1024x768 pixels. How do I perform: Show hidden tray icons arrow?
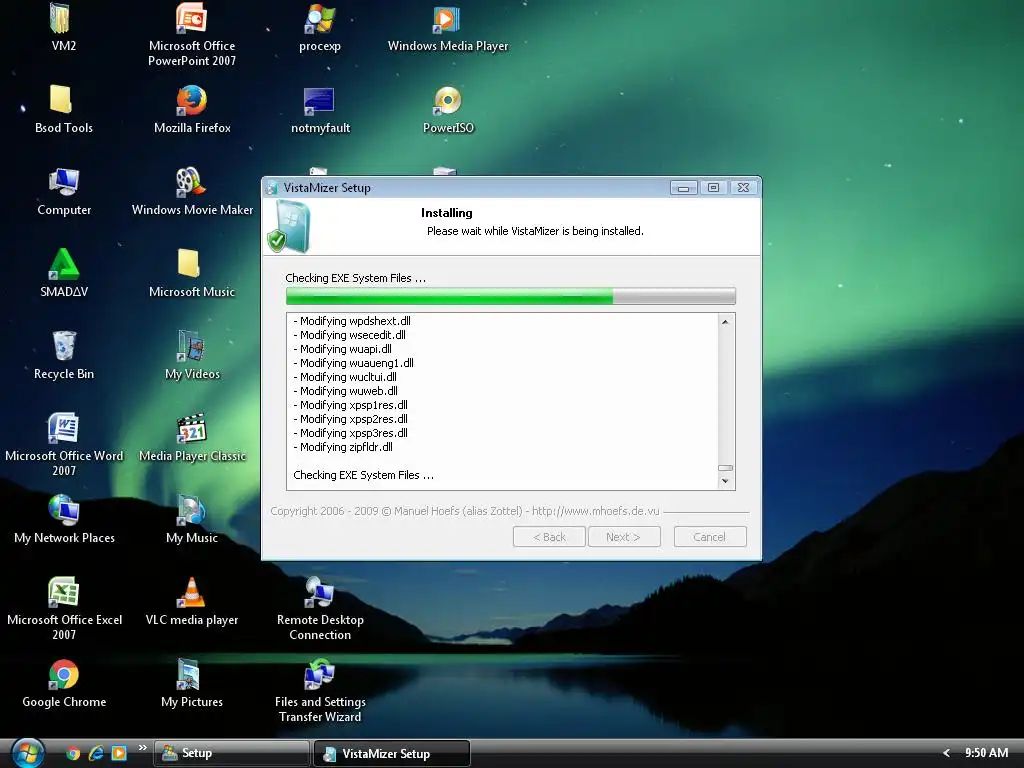(946, 753)
